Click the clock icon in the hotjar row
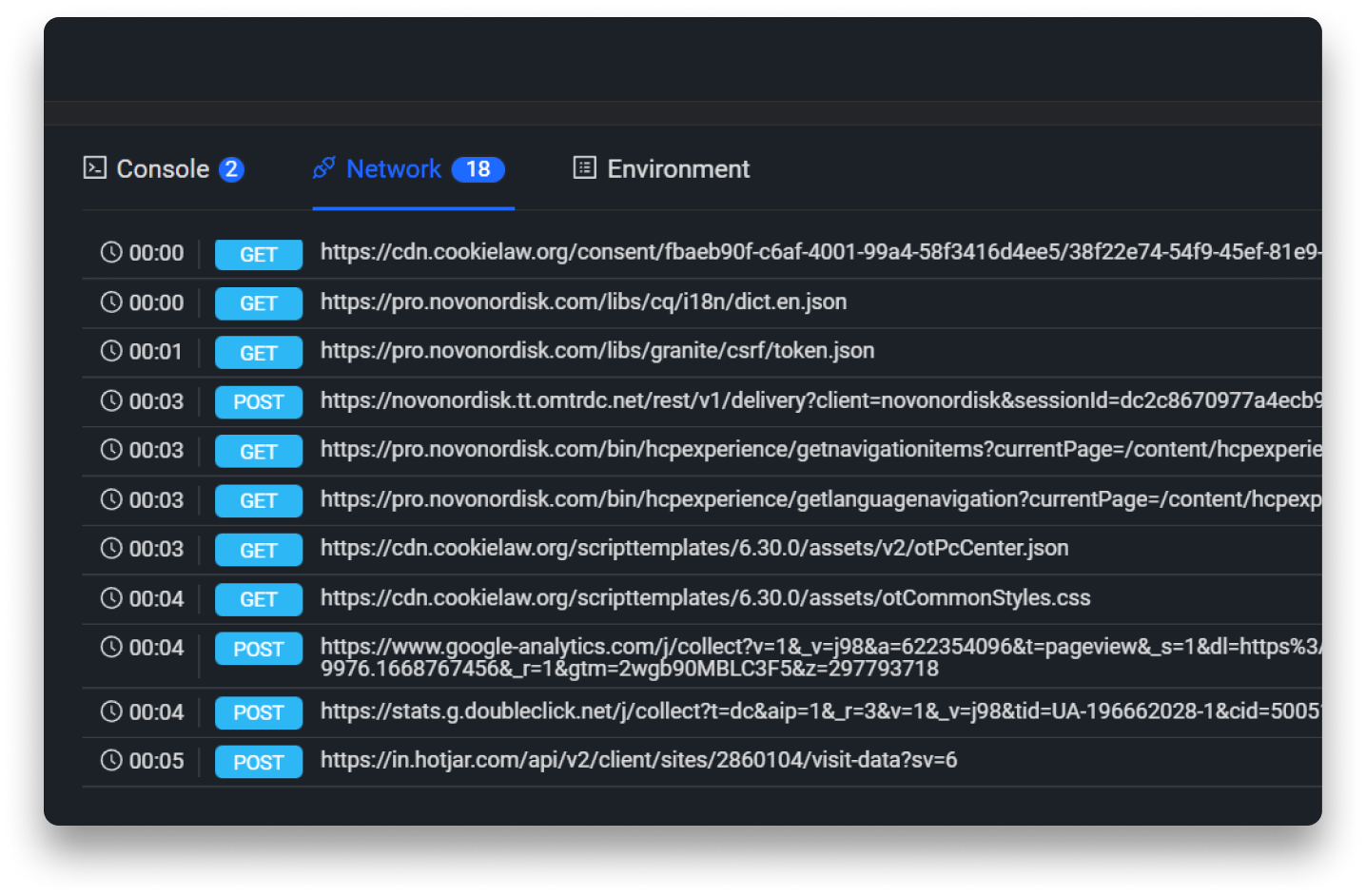The width and height of the screenshot is (1366, 896). tap(111, 760)
